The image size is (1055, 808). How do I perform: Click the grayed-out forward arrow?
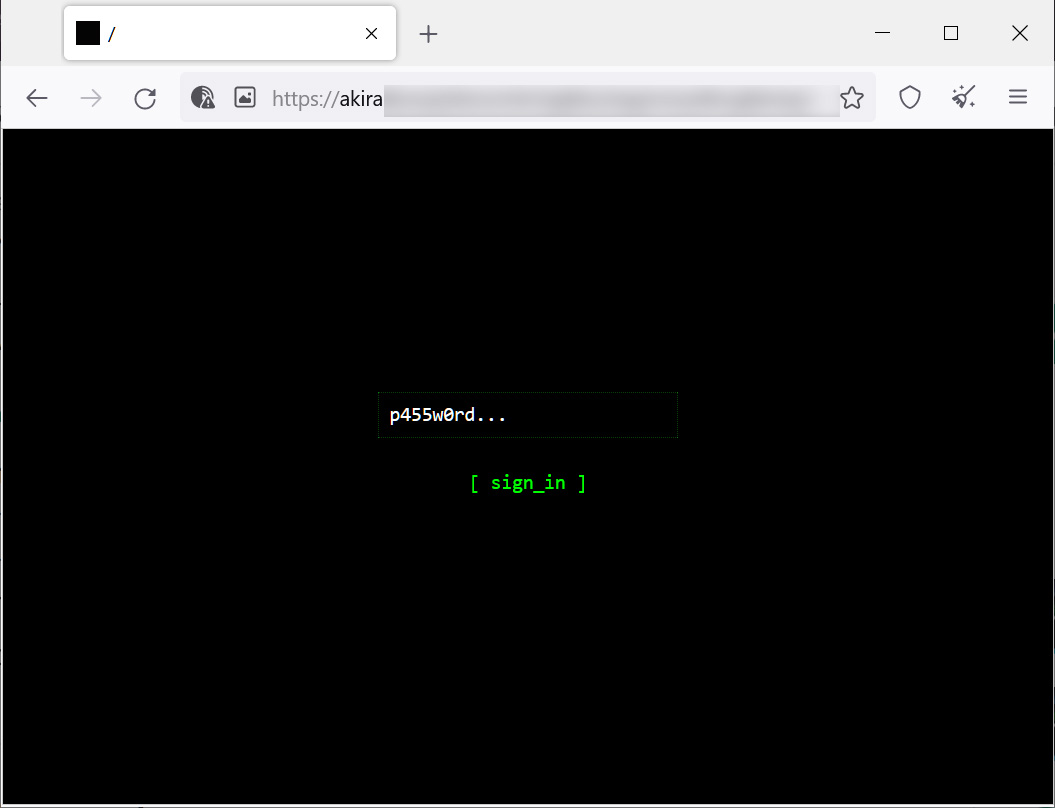click(90, 97)
